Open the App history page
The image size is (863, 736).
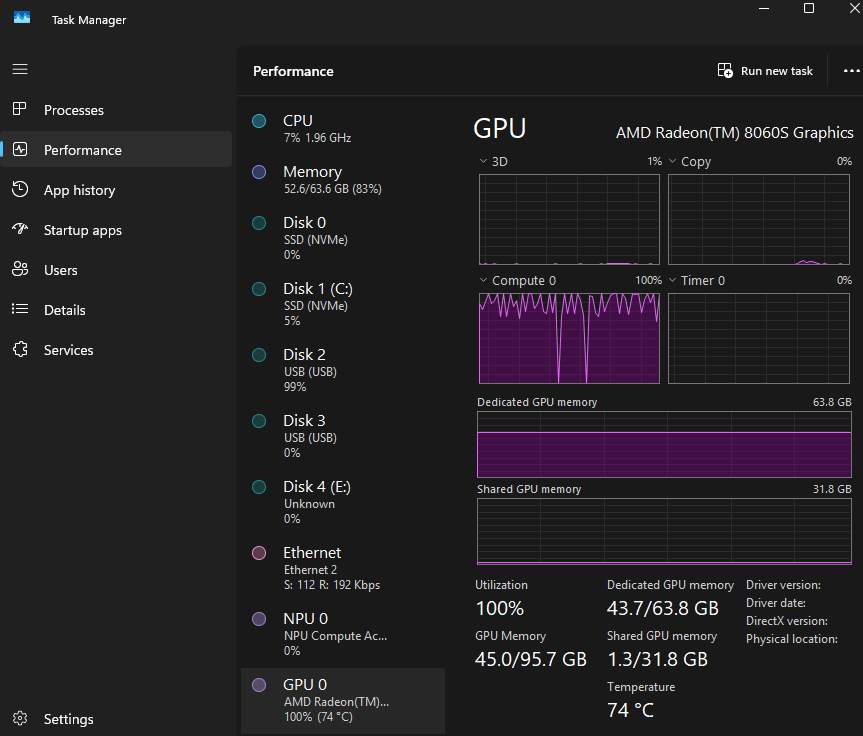116,189
